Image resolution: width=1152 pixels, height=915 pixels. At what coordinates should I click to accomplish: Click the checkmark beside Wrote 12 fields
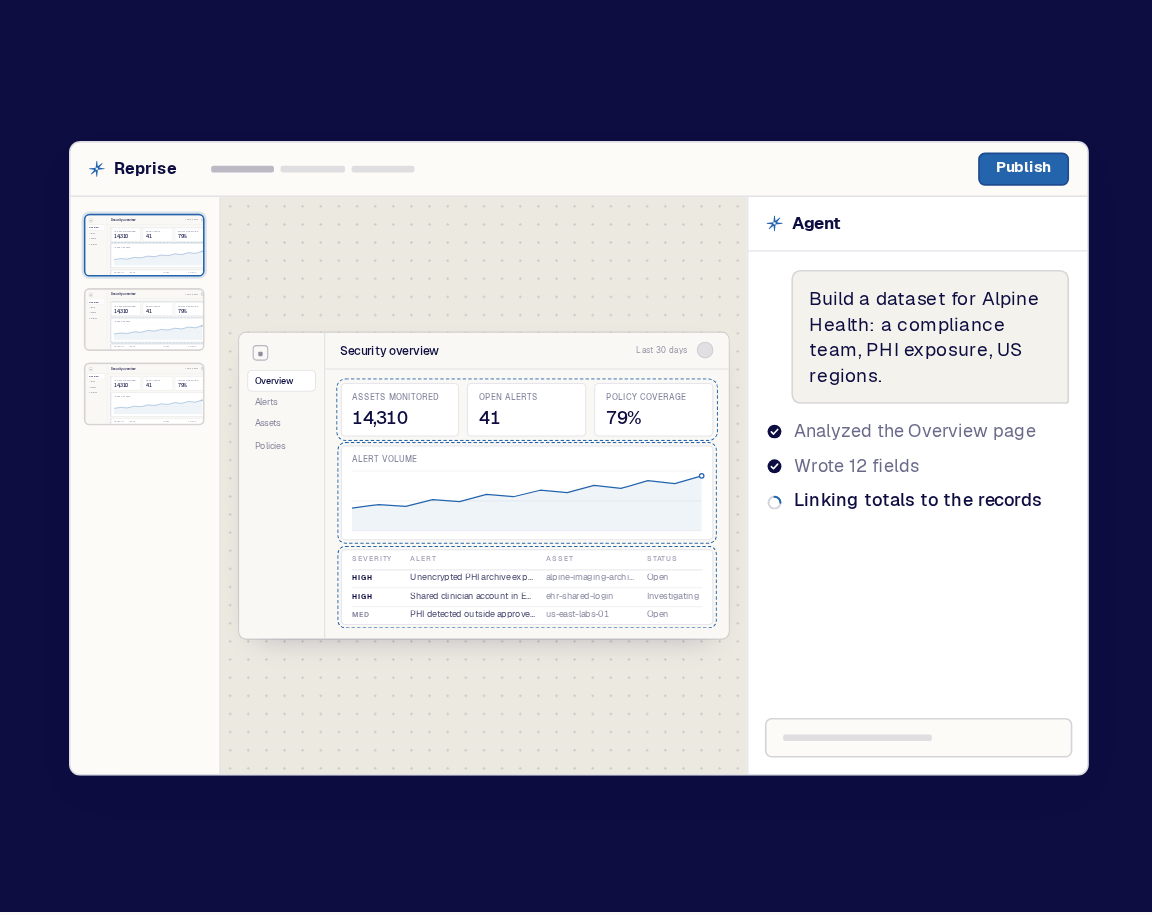coord(774,466)
